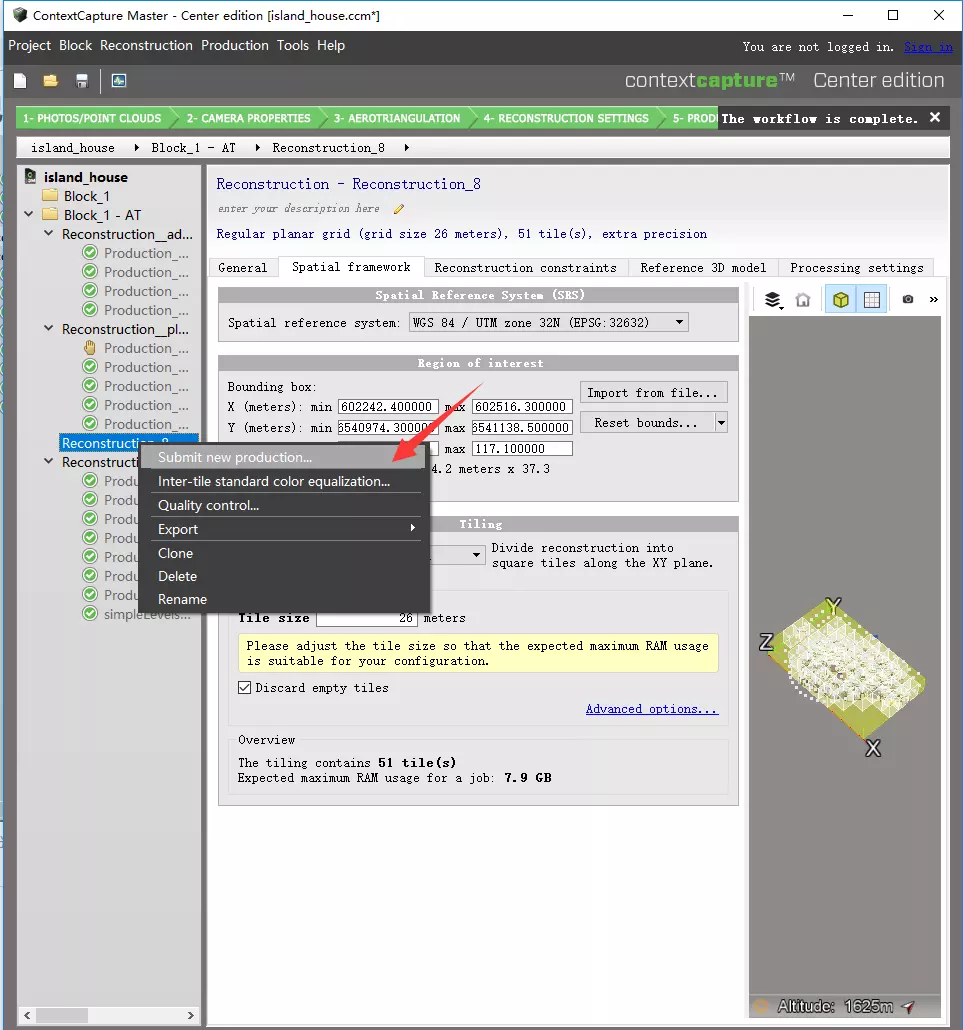Choose Rename in the context menu
Viewport: 963px width, 1030px height.
pos(283,599)
